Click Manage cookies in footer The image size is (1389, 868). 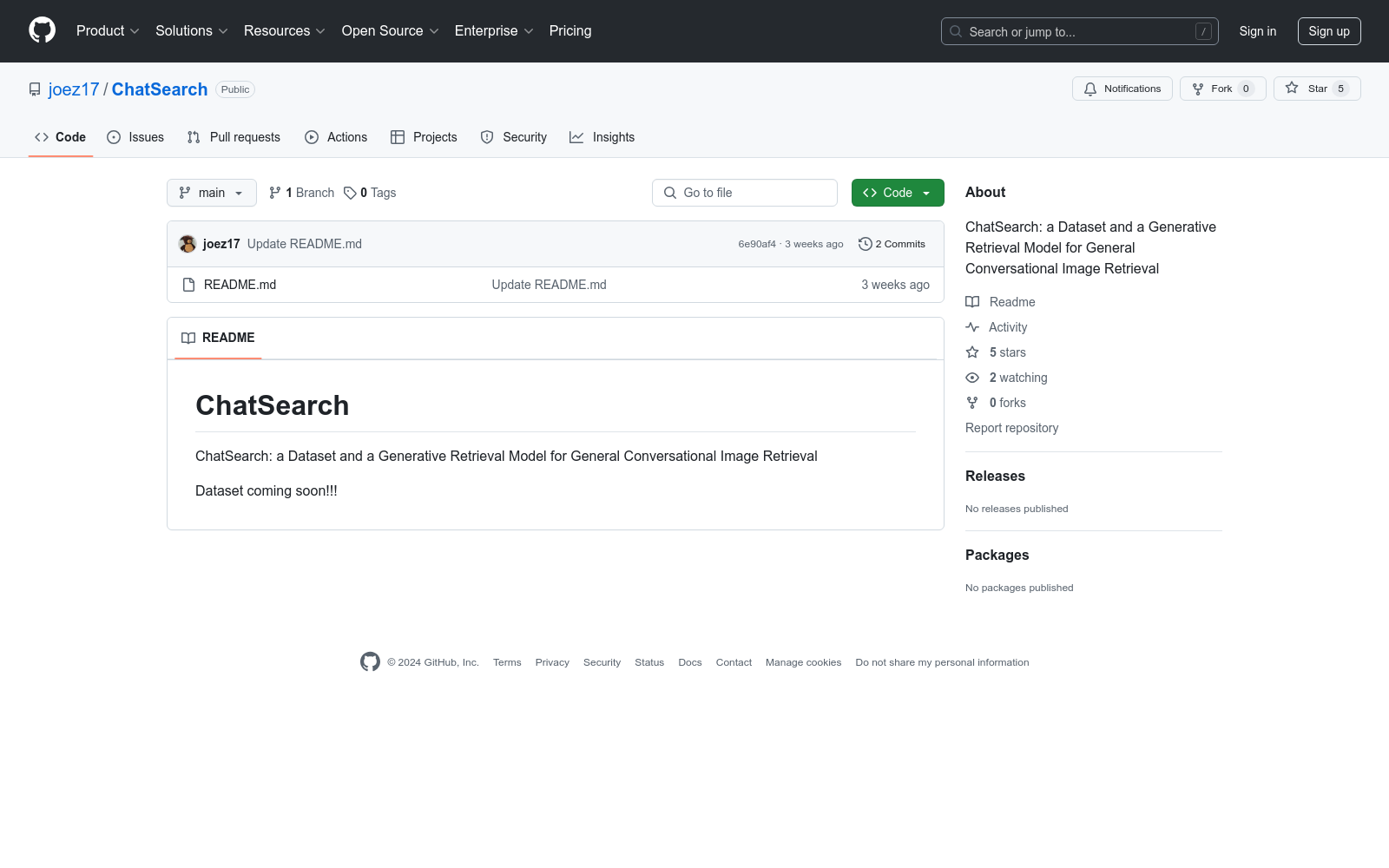click(x=803, y=662)
